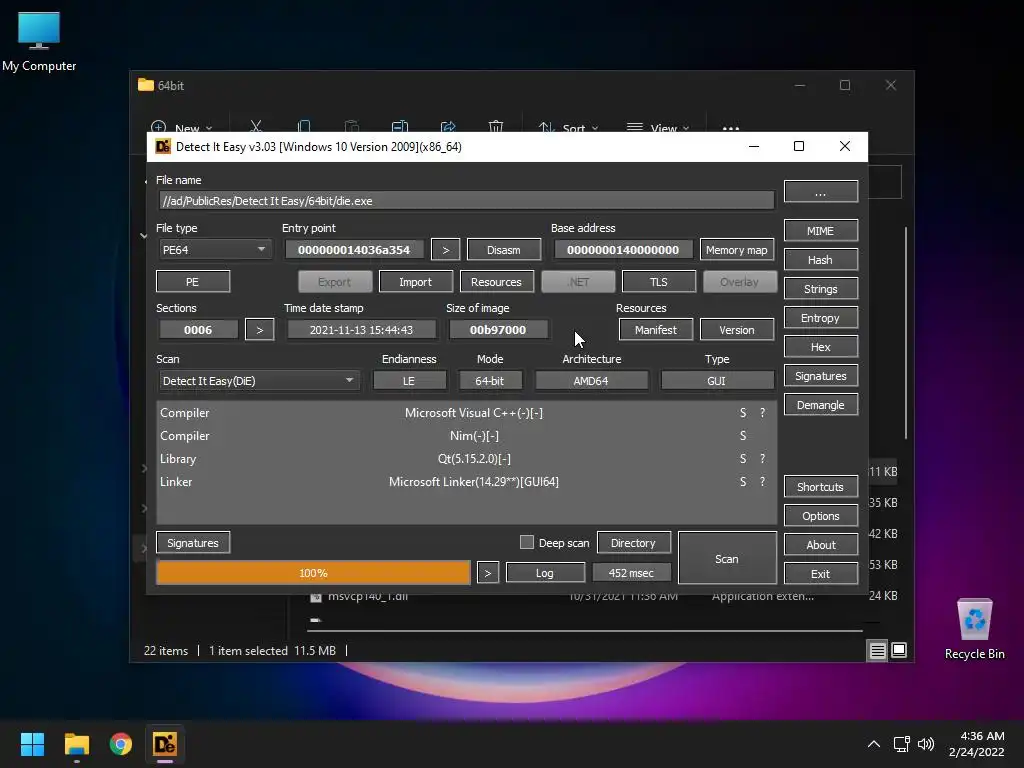
Task: Open the Strings viewer
Action: pyautogui.click(x=820, y=289)
